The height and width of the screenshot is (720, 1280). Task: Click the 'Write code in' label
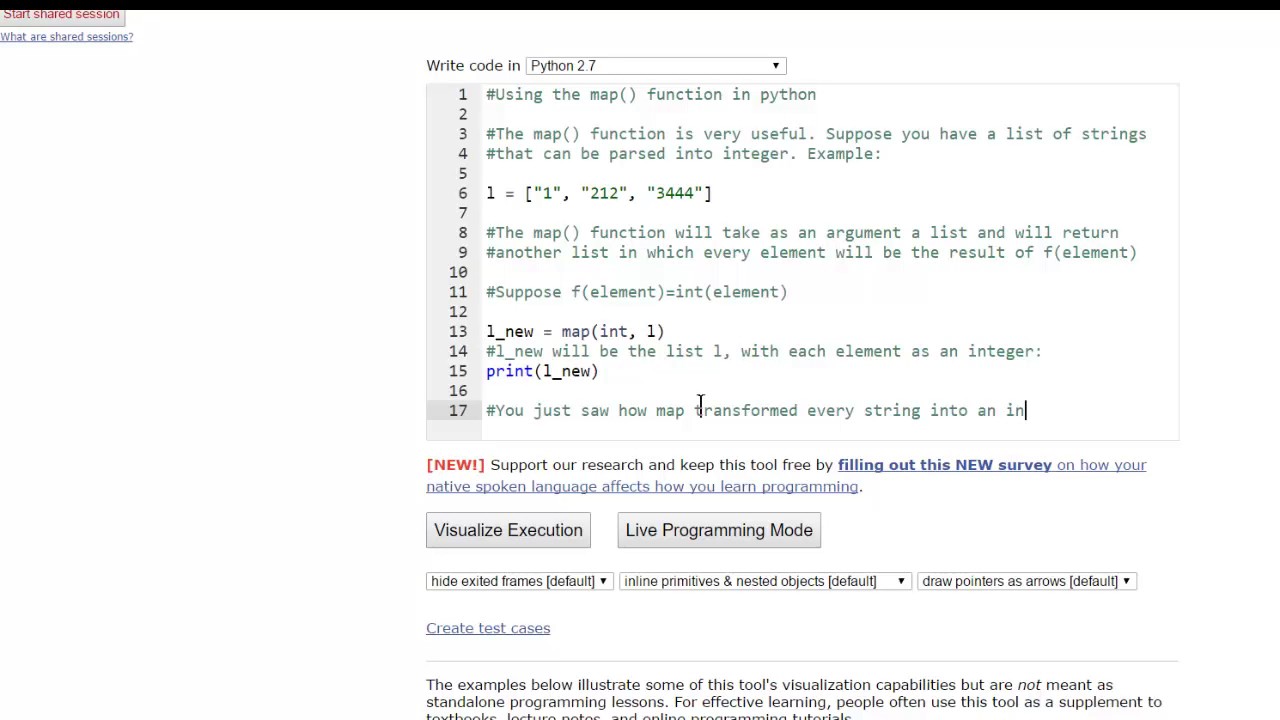pyautogui.click(x=473, y=66)
